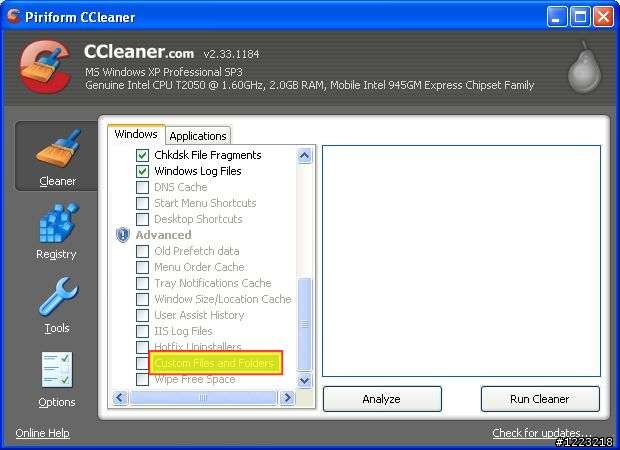Click the title bar CCleaner icon
The image size is (620, 450).
13,16
